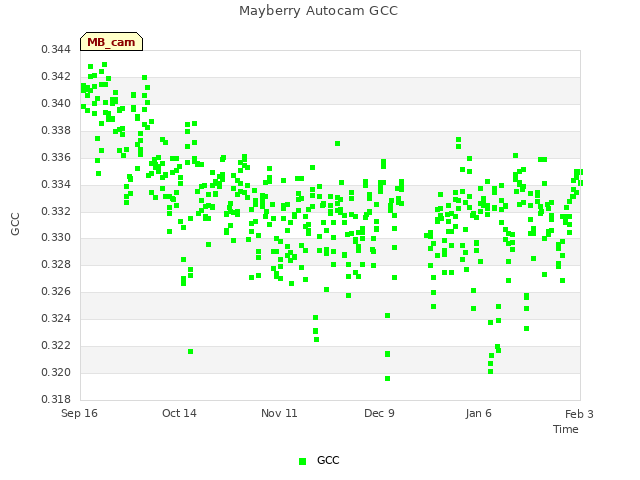Viewport: 640px width, 480px height.
Task: Select the GCC legend label
Action: click(x=328, y=460)
